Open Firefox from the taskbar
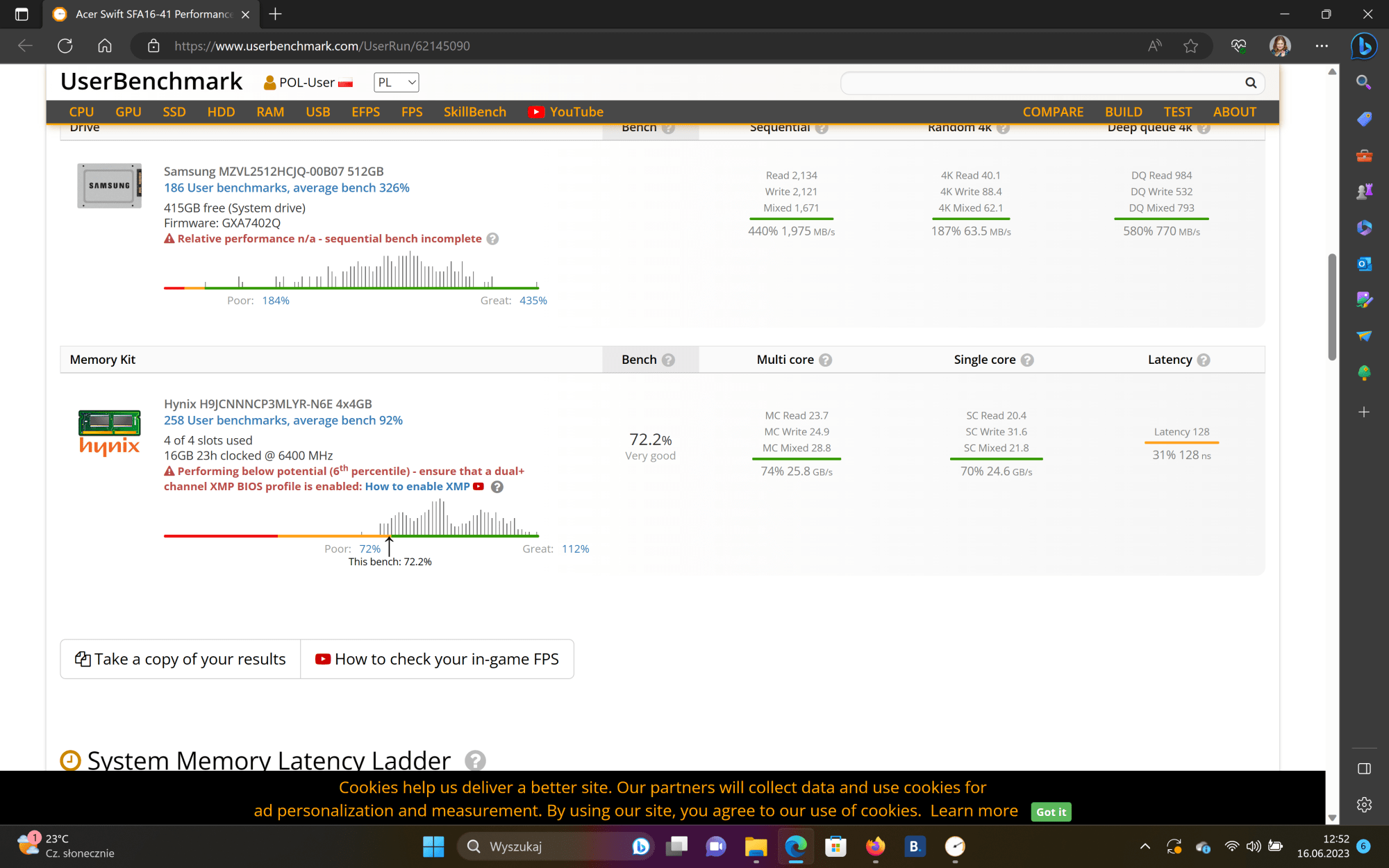Screen dimensions: 1389x868 click(875, 846)
